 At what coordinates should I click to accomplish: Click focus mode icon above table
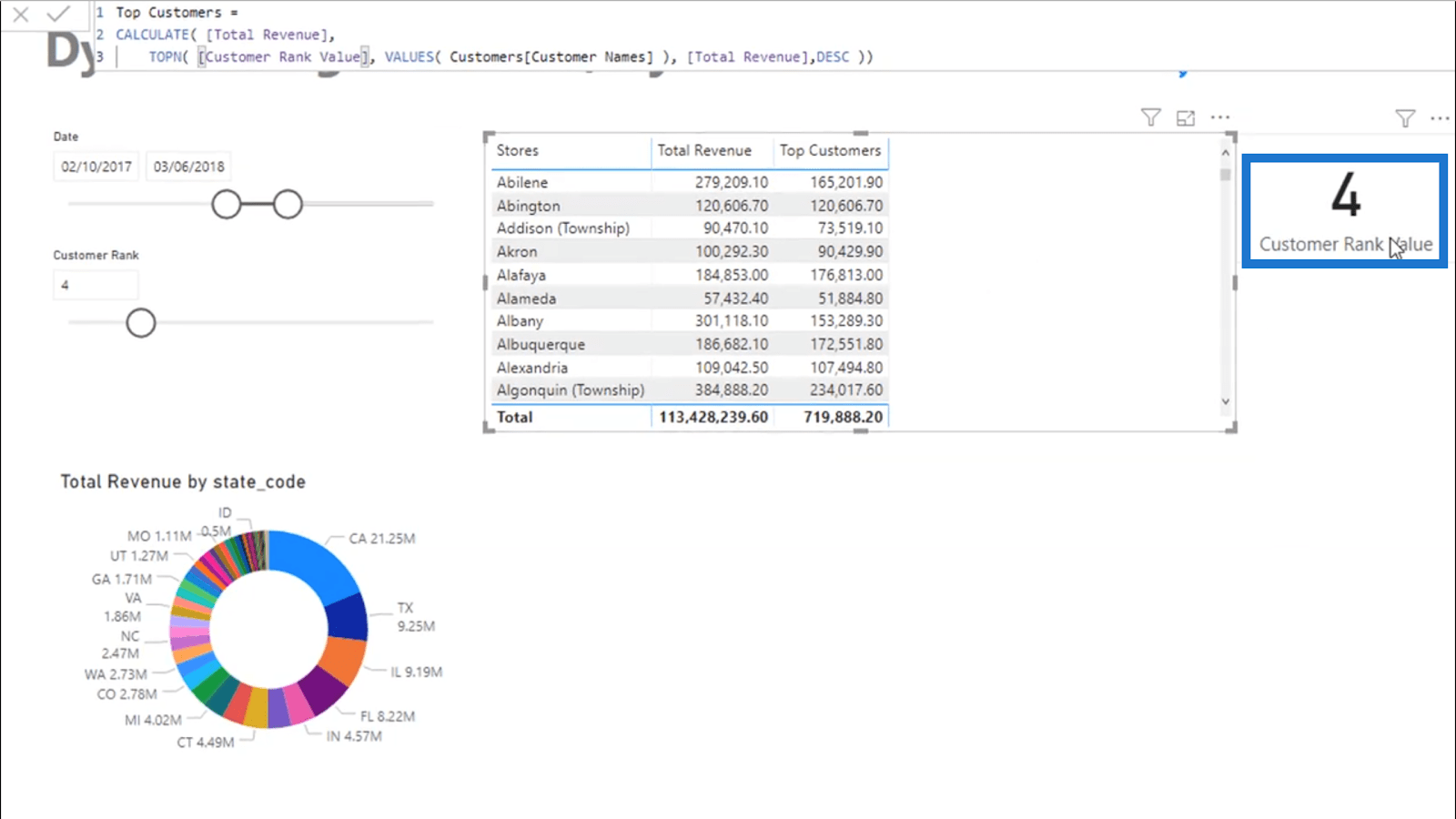[x=1185, y=118]
